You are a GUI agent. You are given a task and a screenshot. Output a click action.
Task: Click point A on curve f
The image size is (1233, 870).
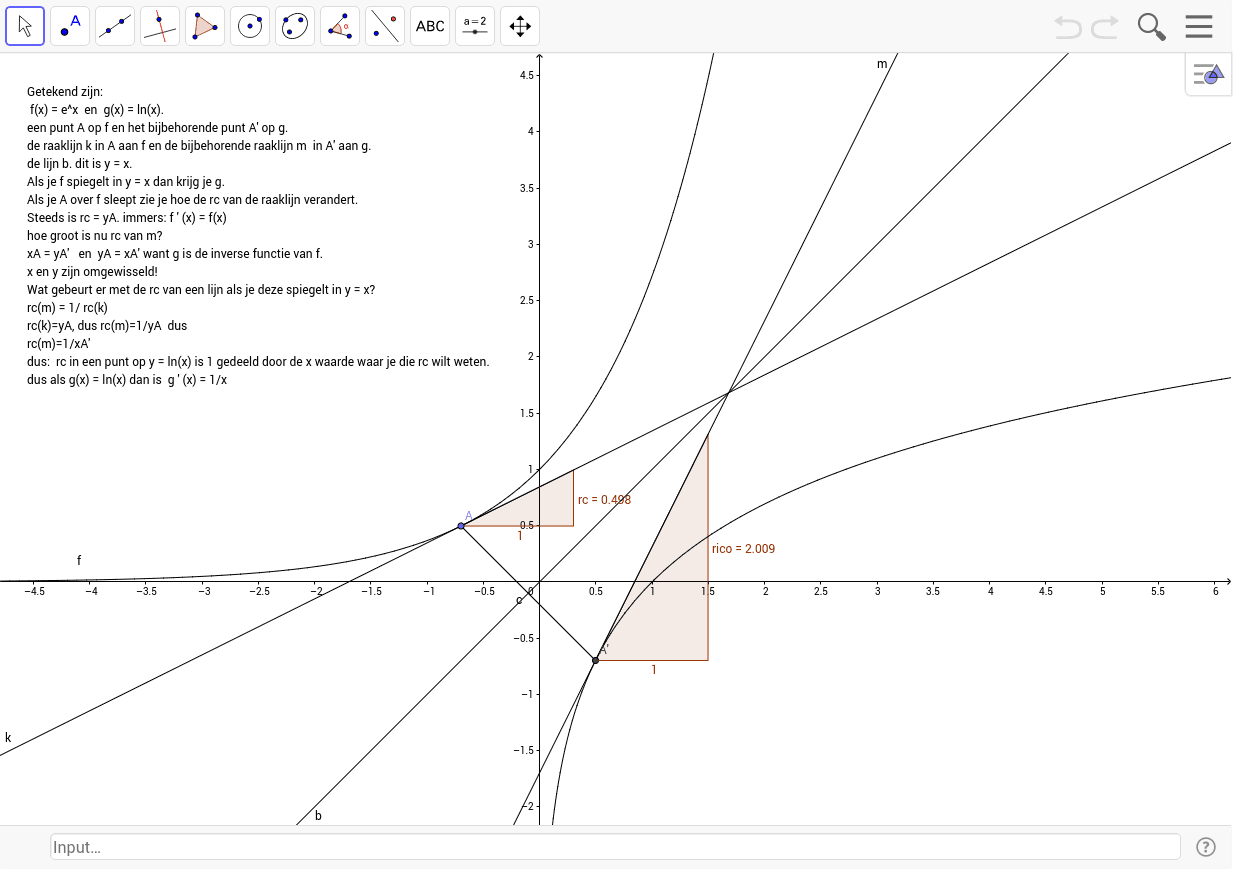[x=461, y=526]
